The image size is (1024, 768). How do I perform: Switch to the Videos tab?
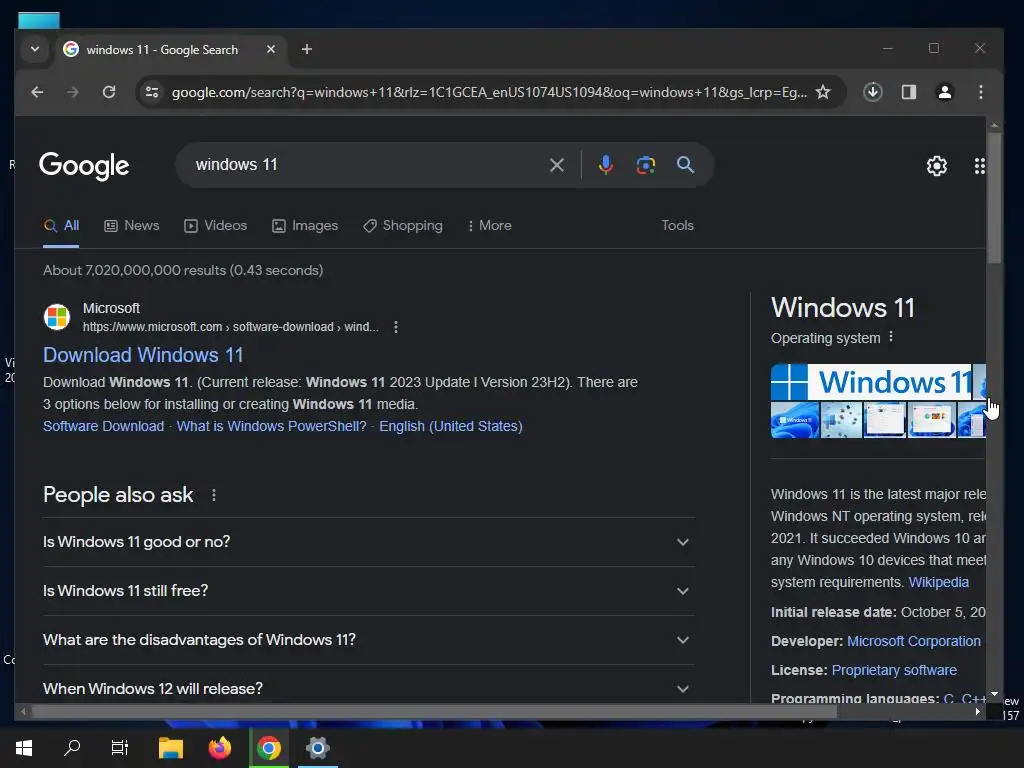pos(216,225)
